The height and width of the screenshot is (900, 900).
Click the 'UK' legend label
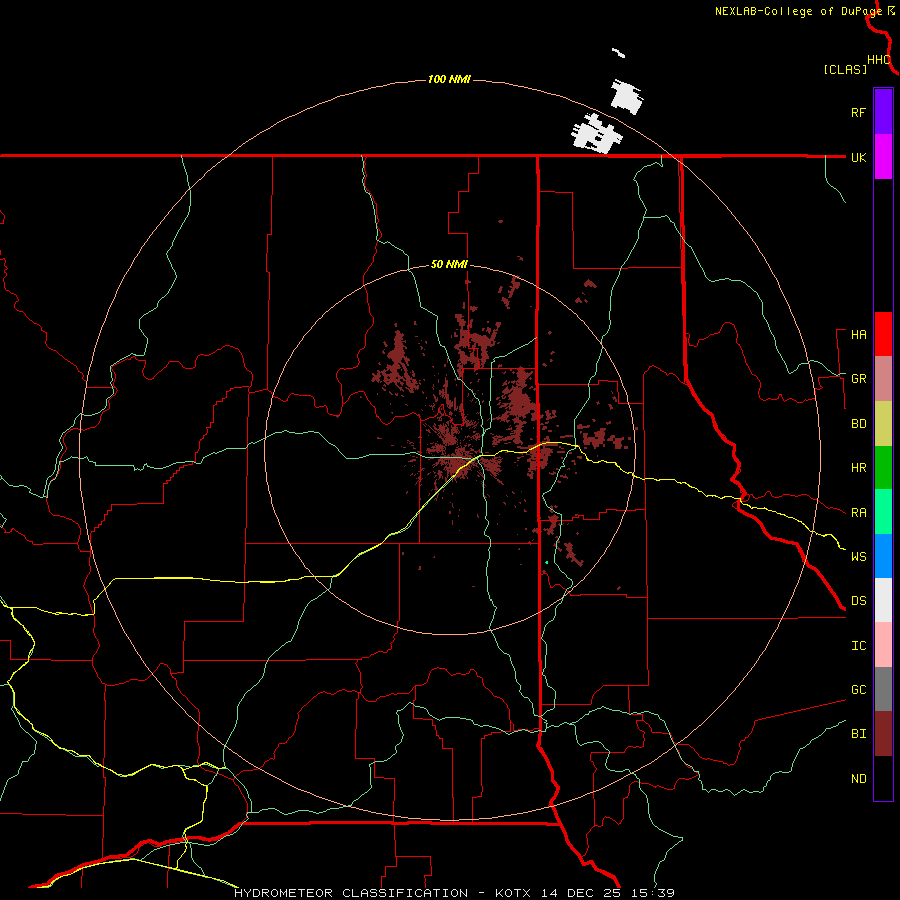[858, 157]
